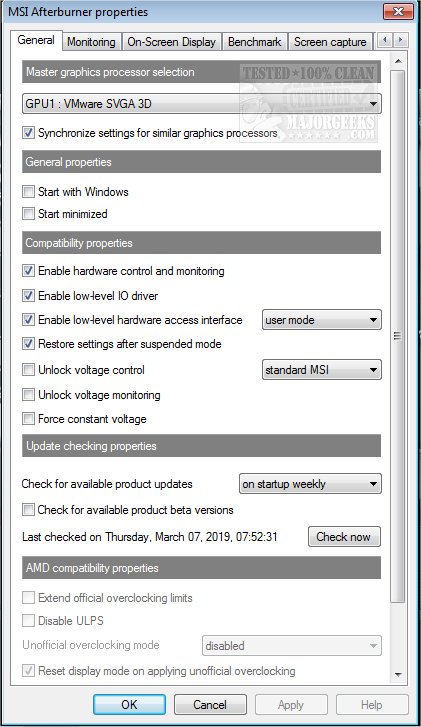Uncheck Enable low-level IO driver
The image size is (421, 727).
[28, 296]
